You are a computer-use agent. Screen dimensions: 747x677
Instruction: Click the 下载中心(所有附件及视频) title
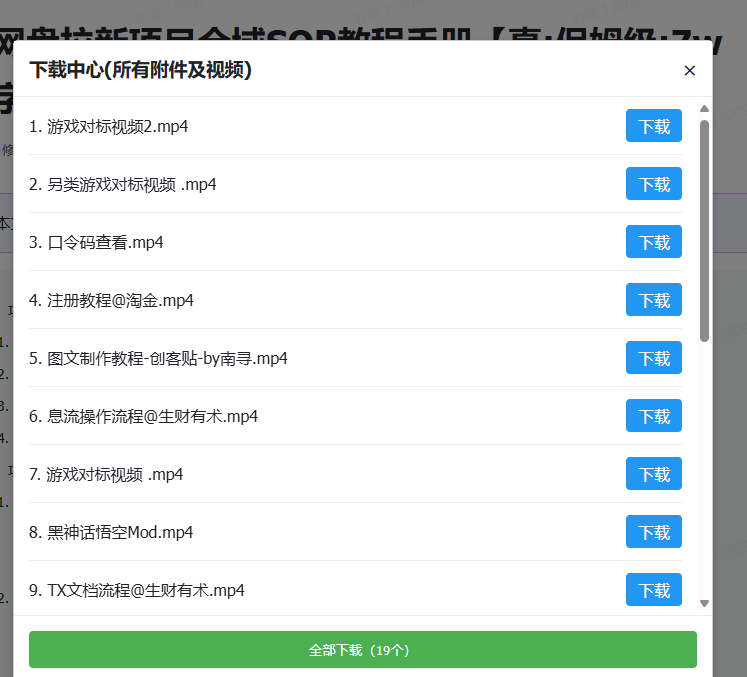tap(140, 70)
